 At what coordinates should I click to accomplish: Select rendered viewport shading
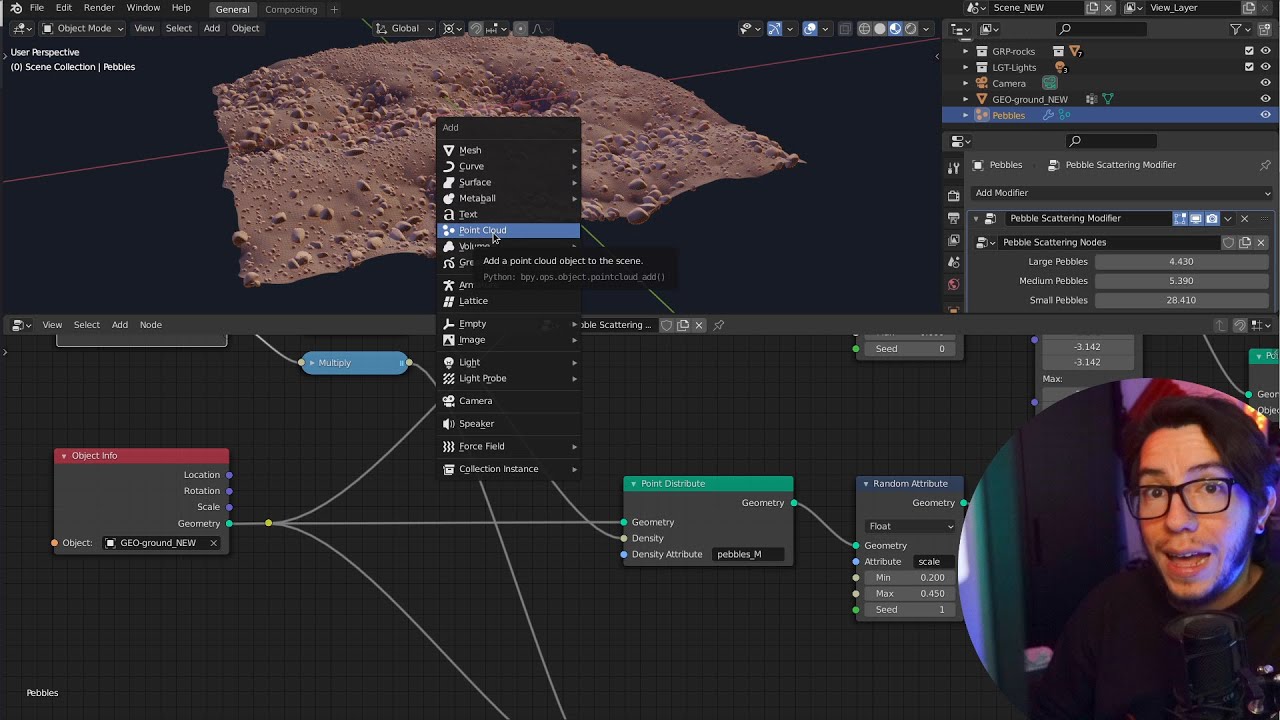pyautogui.click(x=910, y=28)
